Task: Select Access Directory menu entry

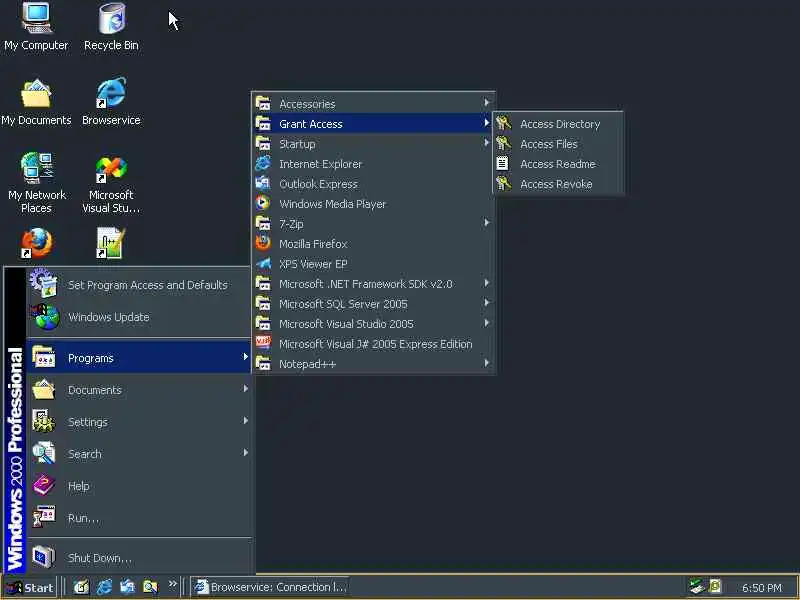Action: click(x=558, y=123)
